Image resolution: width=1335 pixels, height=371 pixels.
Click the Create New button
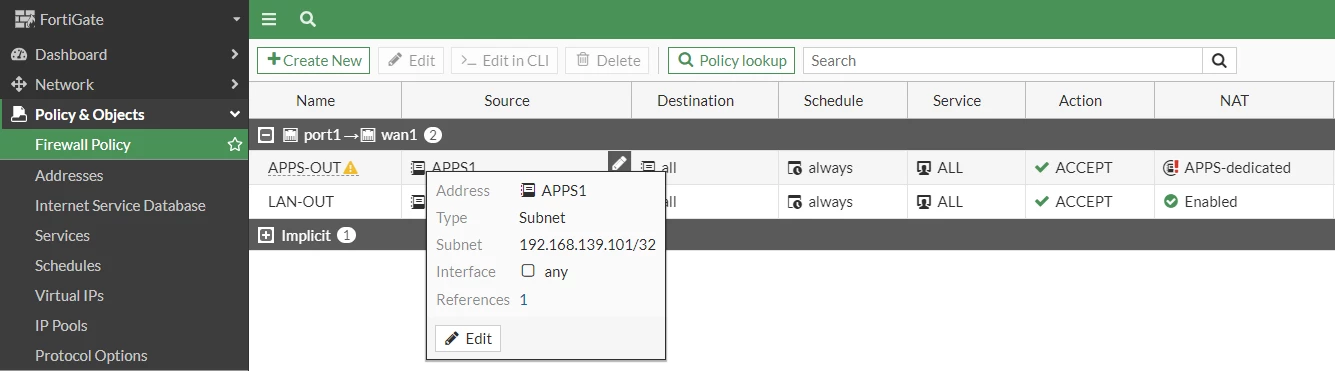tap(313, 60)
